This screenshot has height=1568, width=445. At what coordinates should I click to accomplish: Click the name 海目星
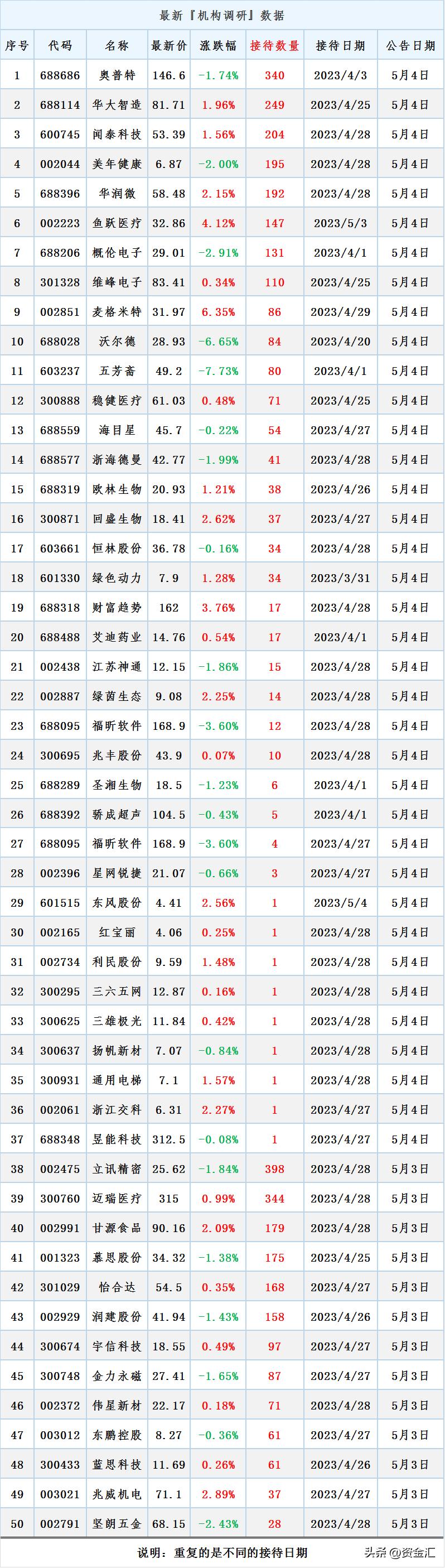(117, 430)
